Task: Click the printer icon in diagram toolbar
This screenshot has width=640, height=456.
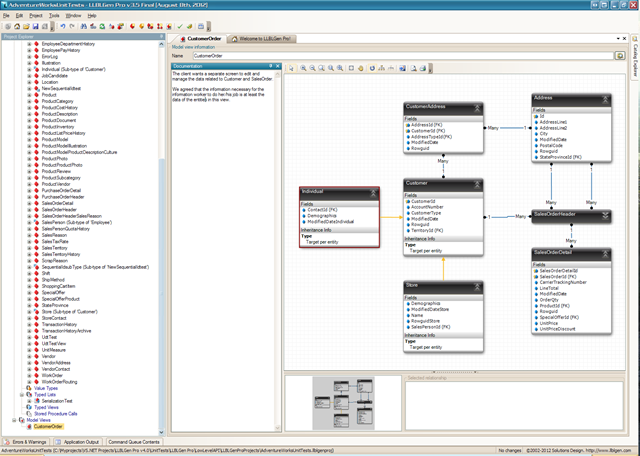Action: [423, 68]
